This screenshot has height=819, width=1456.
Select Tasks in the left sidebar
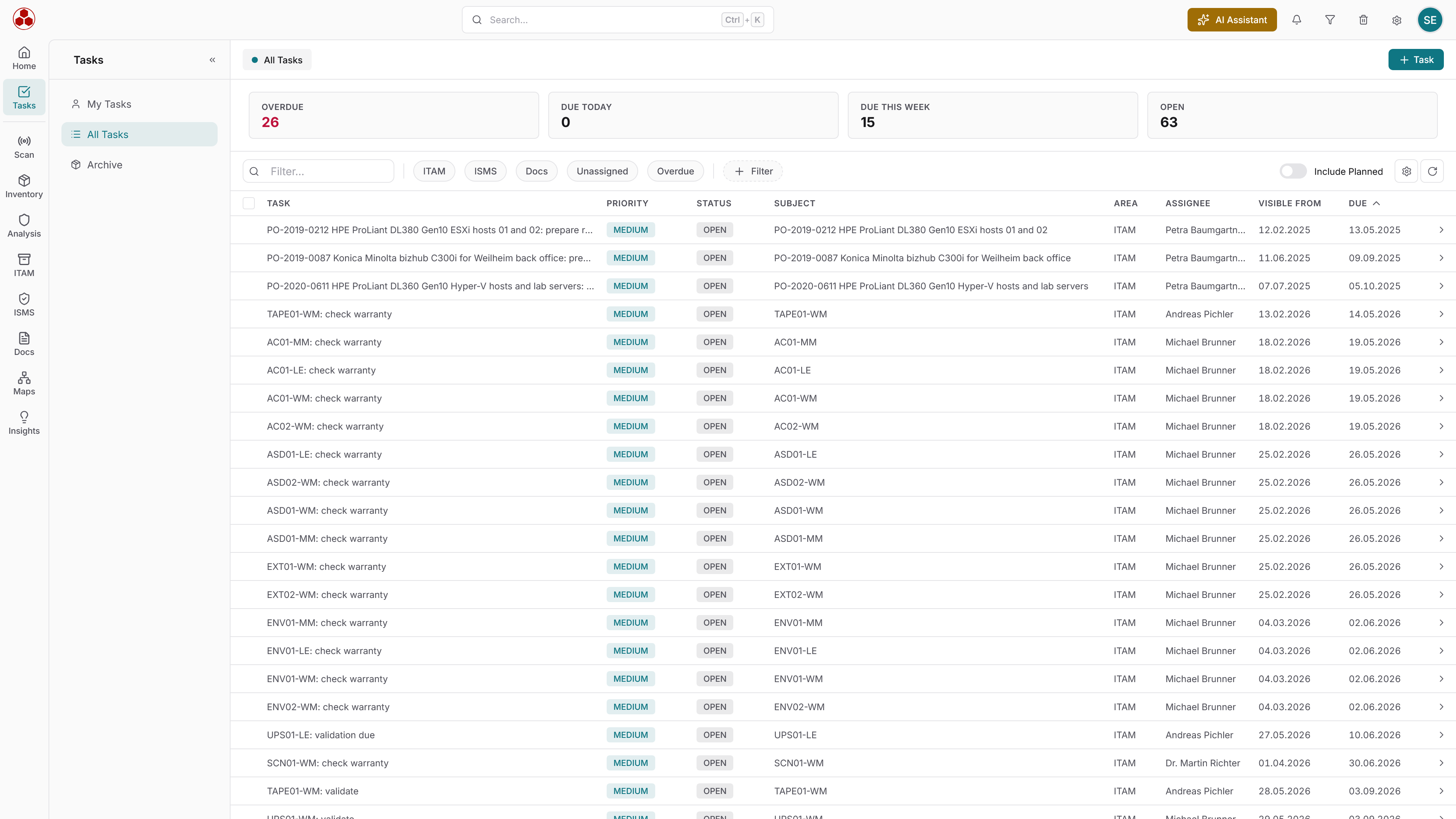point(24,98)
